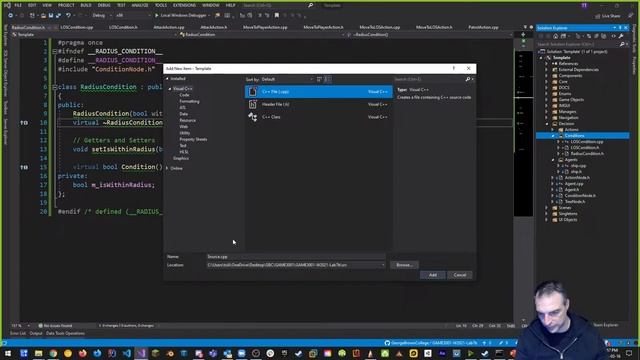Open Visual Studio Code from the taskbar

pos(127,353)
